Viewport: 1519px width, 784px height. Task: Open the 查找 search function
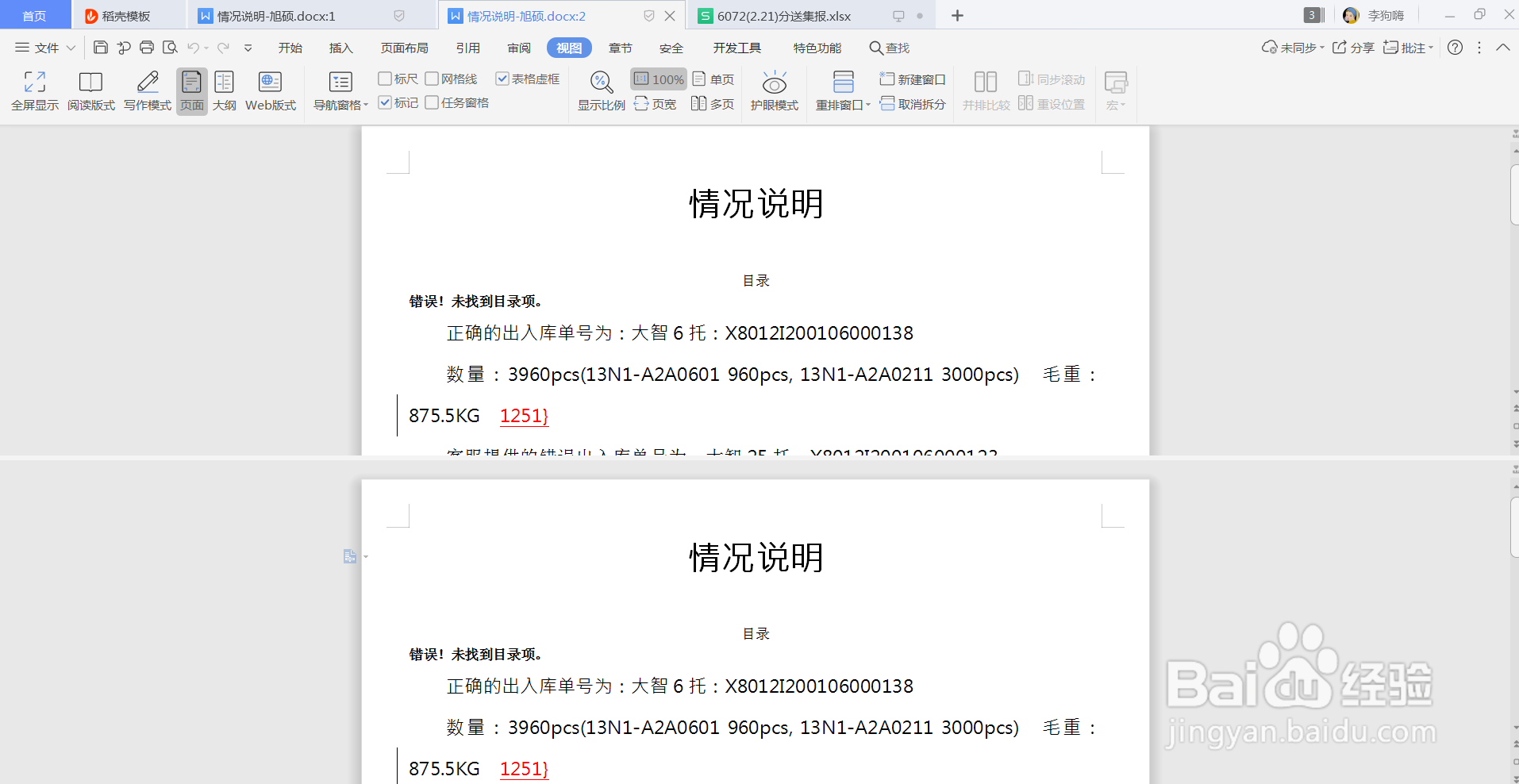(x=890, y=47)
